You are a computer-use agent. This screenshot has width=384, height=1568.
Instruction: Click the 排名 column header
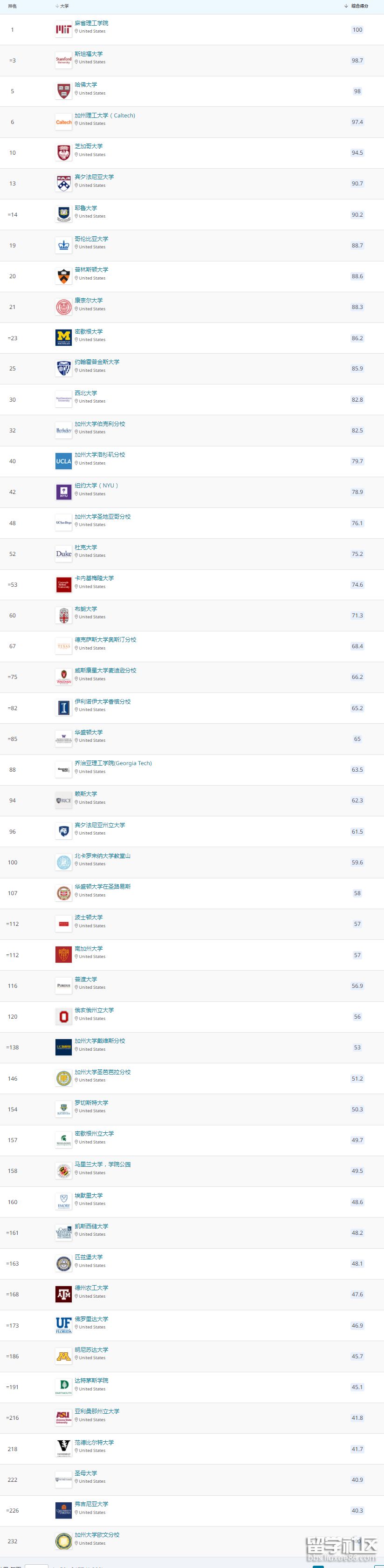[x=12, y=6]
